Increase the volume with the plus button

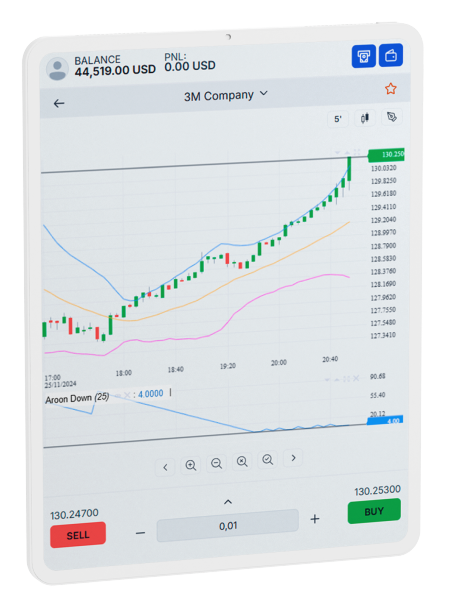(315, 519)
